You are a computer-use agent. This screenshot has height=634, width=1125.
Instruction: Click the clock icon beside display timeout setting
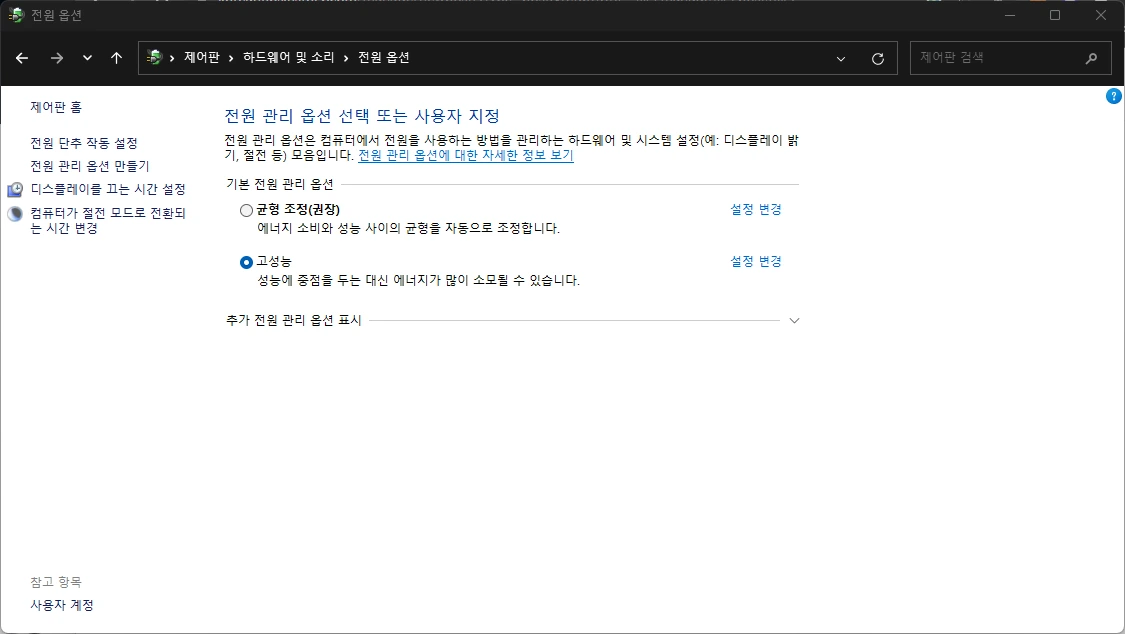(14, 187)
